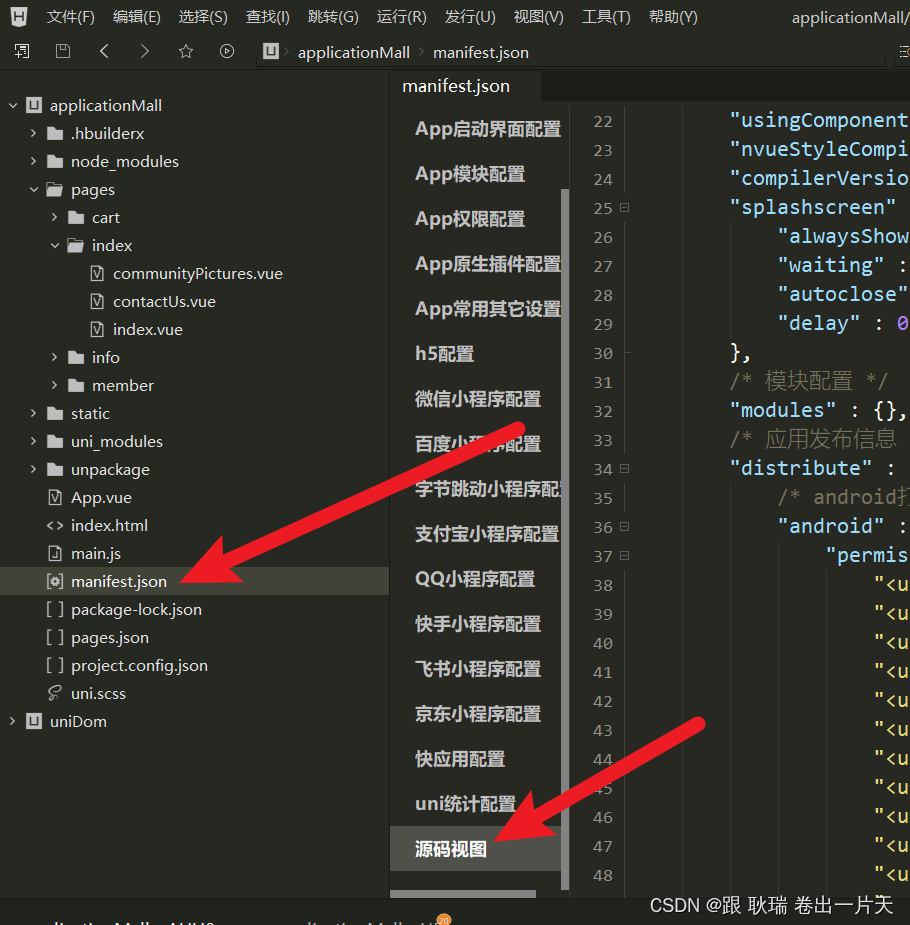Viewport: 910px width, 925px height.
Task: Click the uni.scss style file icon
Action: 55,693
